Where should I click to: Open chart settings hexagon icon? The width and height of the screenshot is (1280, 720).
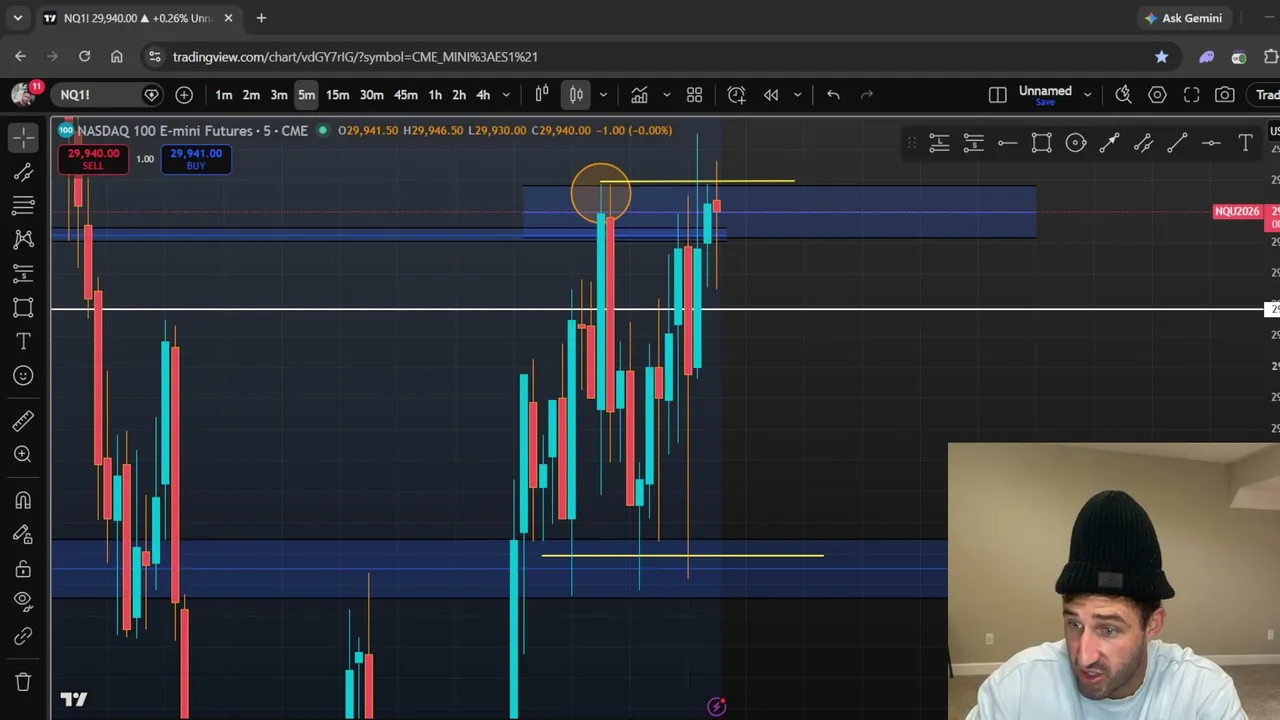(1157, 95)
